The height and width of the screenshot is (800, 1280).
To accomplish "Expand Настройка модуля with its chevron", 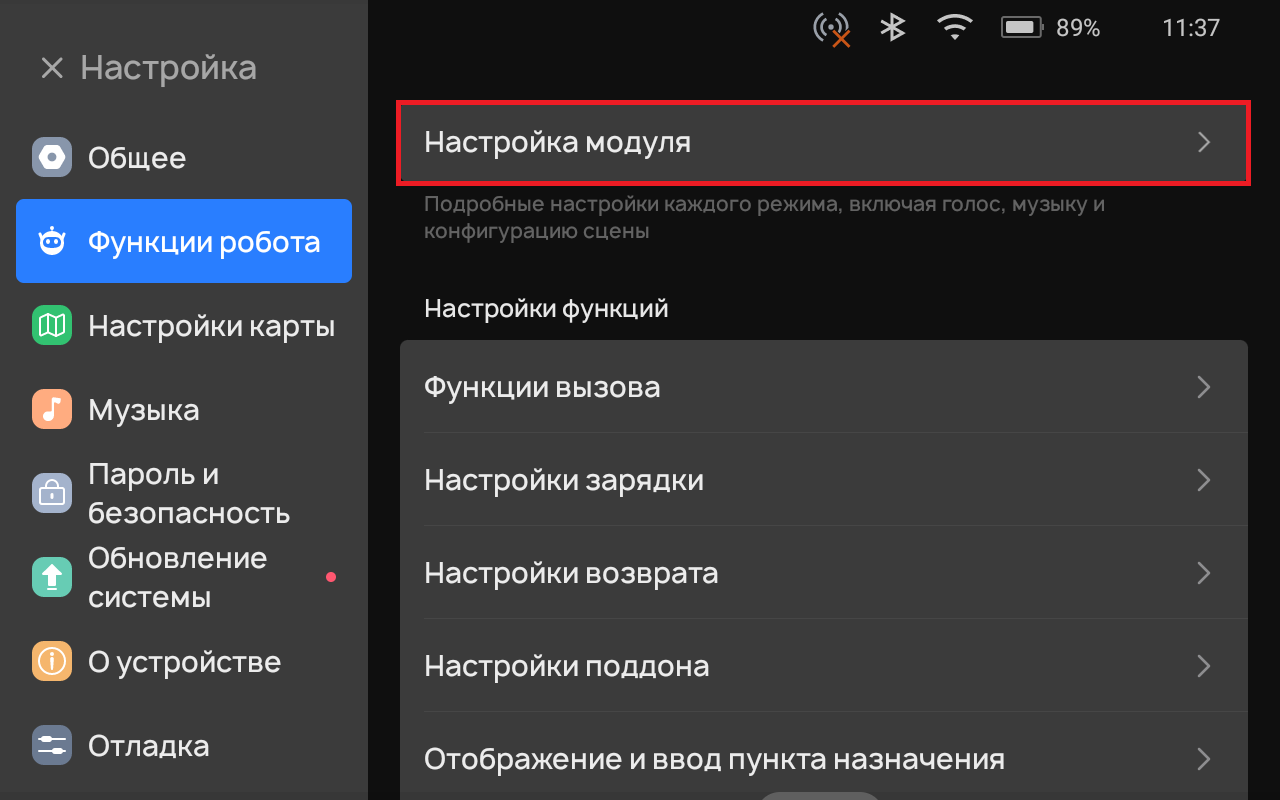I will click(x=1204, y=143).
